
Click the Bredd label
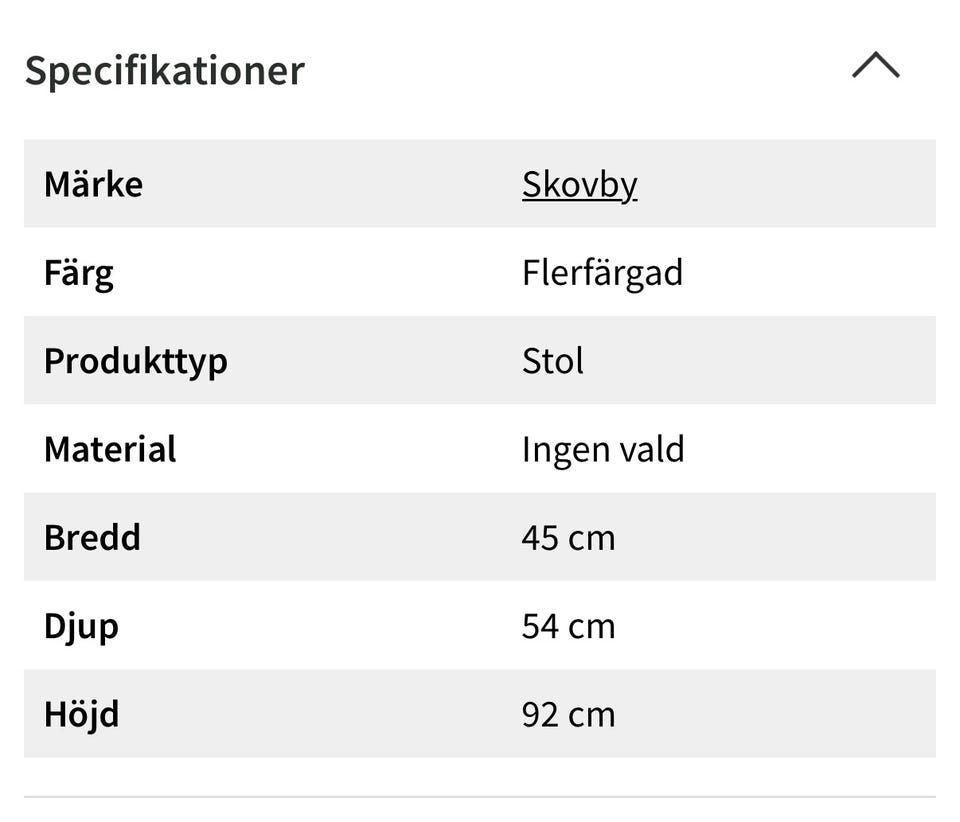tap(92, 537)
